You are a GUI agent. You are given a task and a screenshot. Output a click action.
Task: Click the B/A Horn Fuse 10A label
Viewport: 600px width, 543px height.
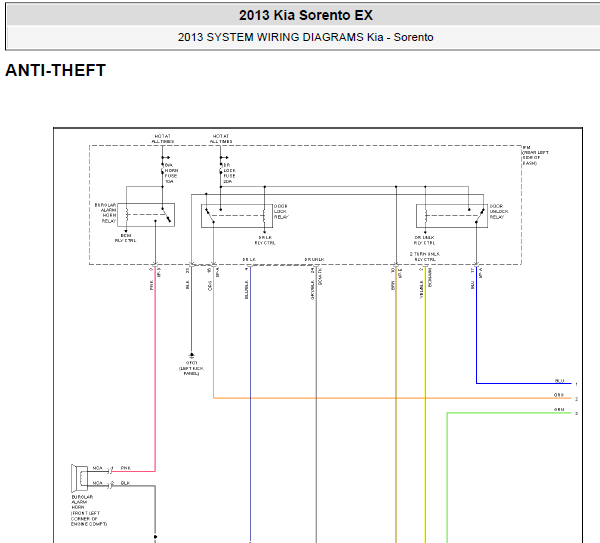click(x=171, y=173)
